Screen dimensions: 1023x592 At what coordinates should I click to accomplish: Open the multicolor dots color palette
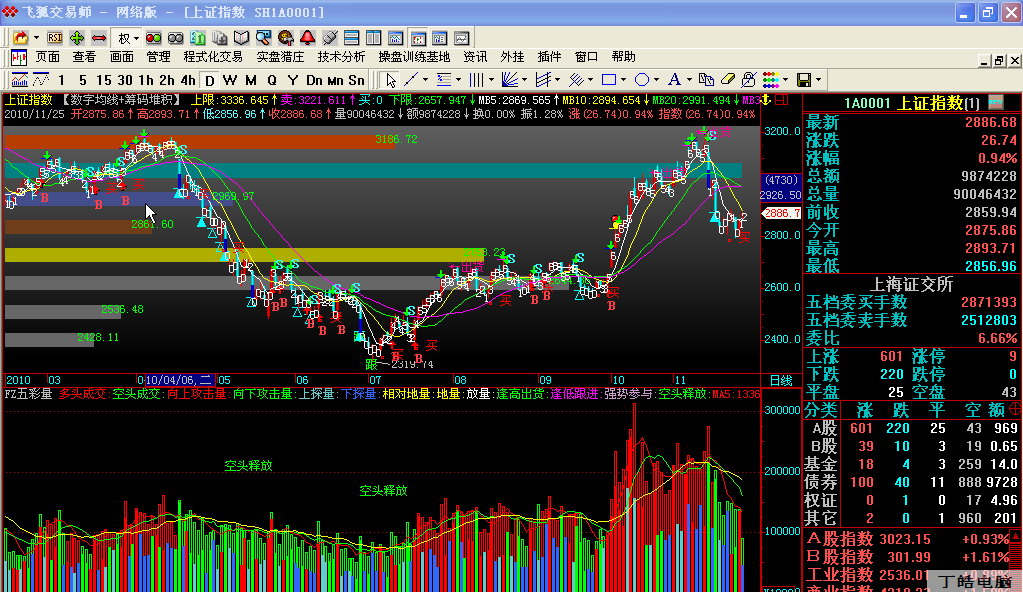pos(771,79)
